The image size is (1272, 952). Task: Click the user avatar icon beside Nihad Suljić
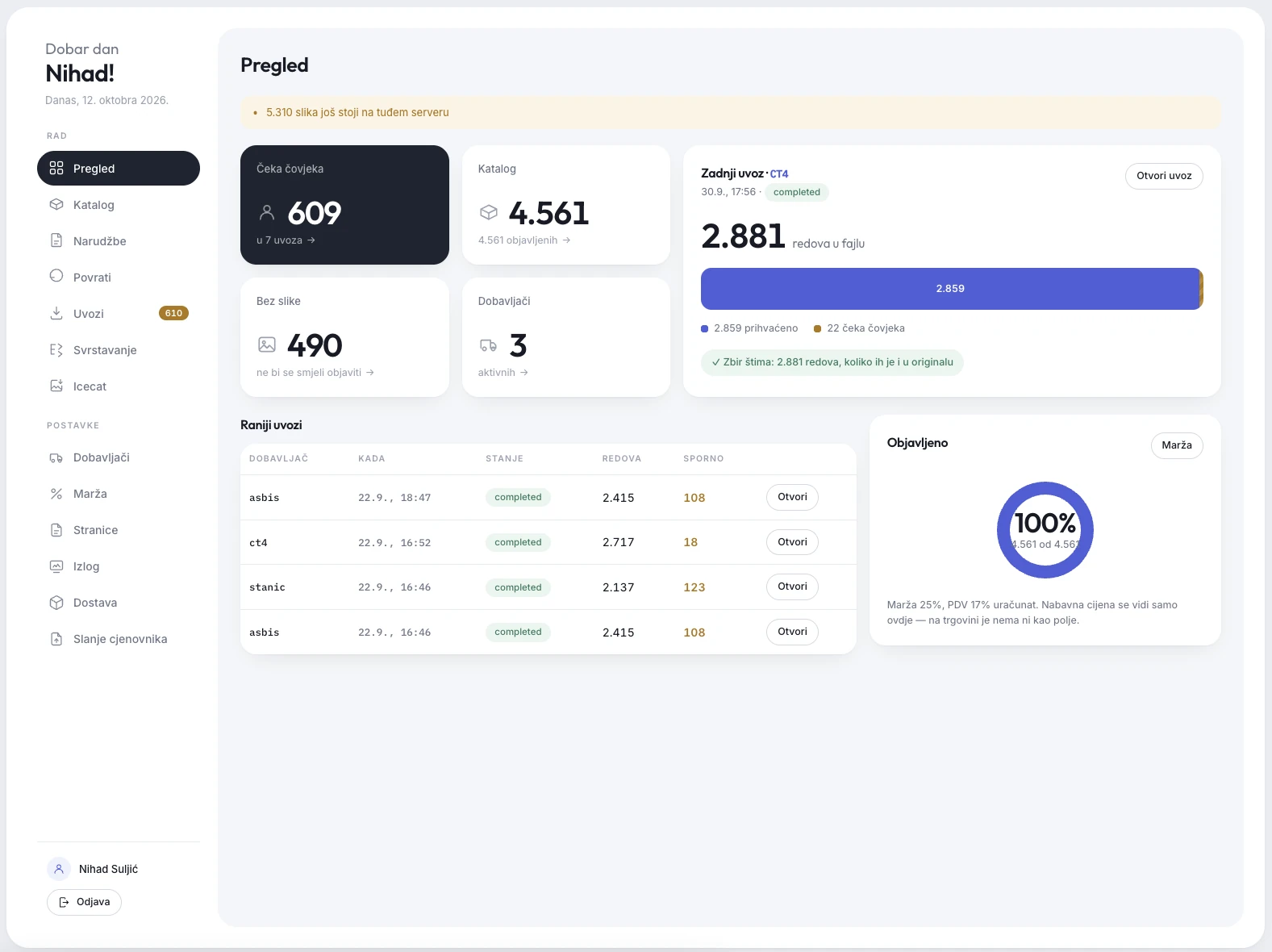pyautogui.click(x=59, y=869)
